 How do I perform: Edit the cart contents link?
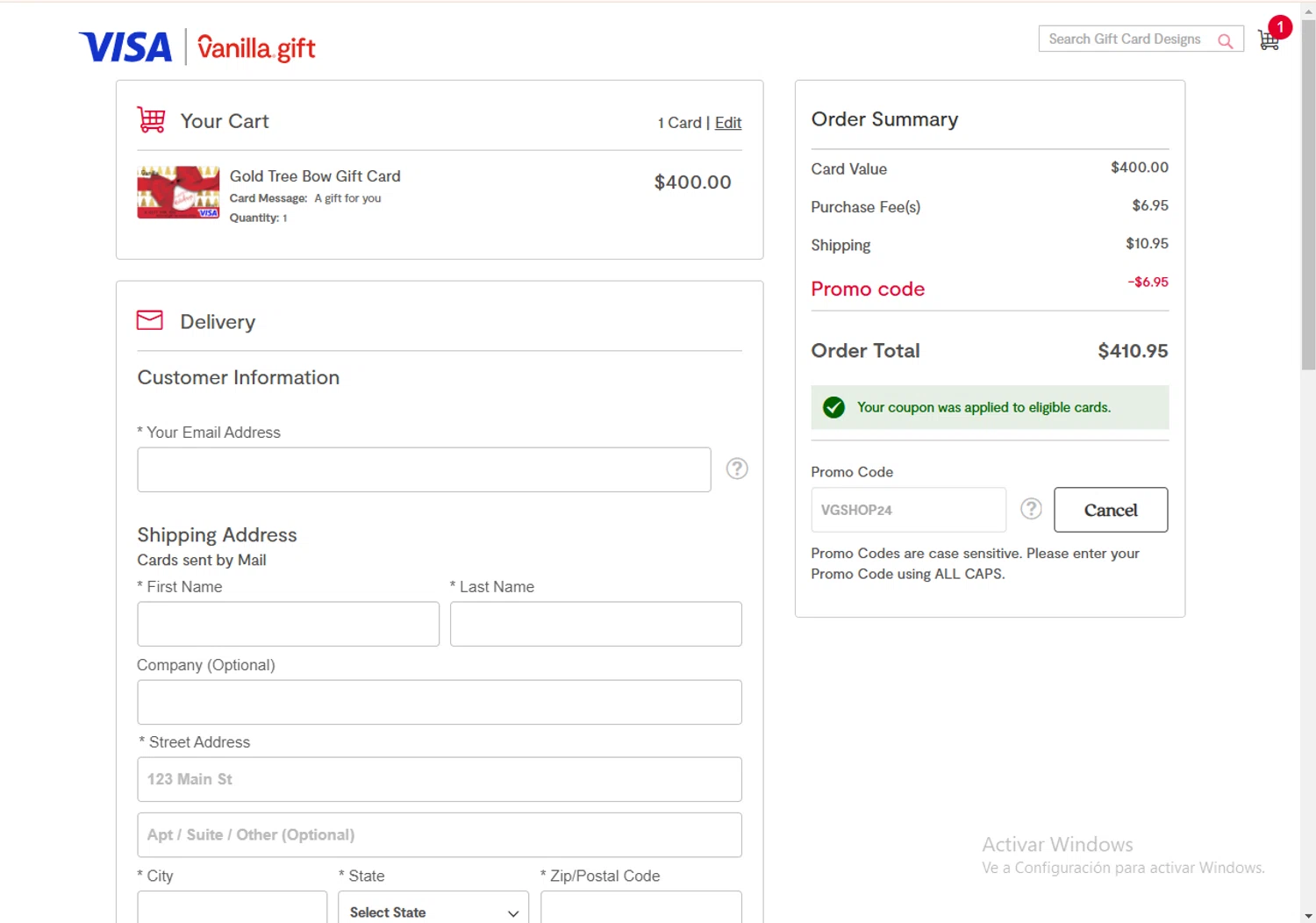[727, 123]
